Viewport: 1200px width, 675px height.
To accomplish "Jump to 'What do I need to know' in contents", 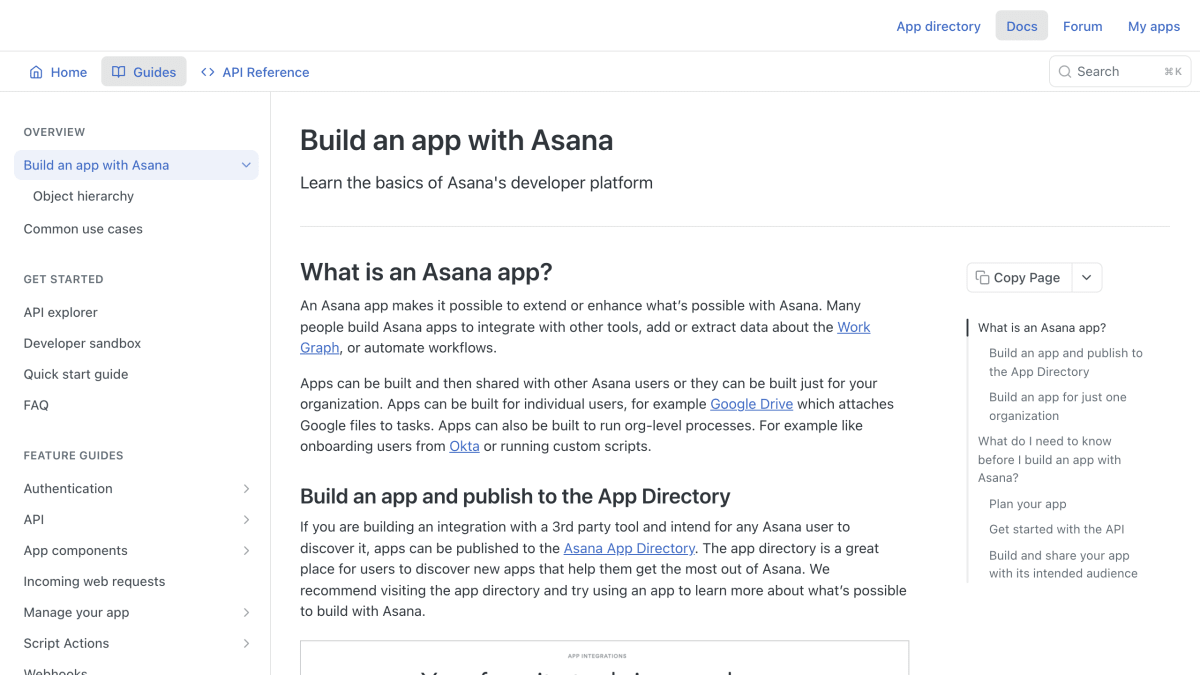I will pyautogui.click(x=1050, y=459).
